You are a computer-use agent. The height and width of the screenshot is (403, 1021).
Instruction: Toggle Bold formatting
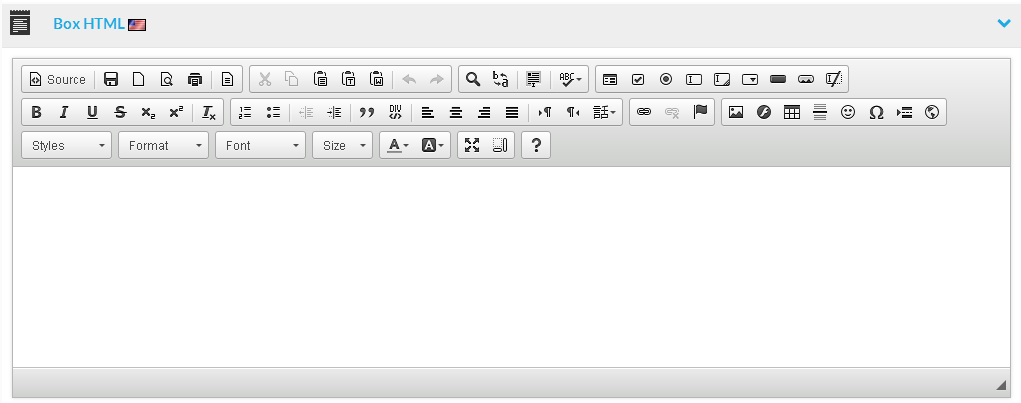click(36, 112)
